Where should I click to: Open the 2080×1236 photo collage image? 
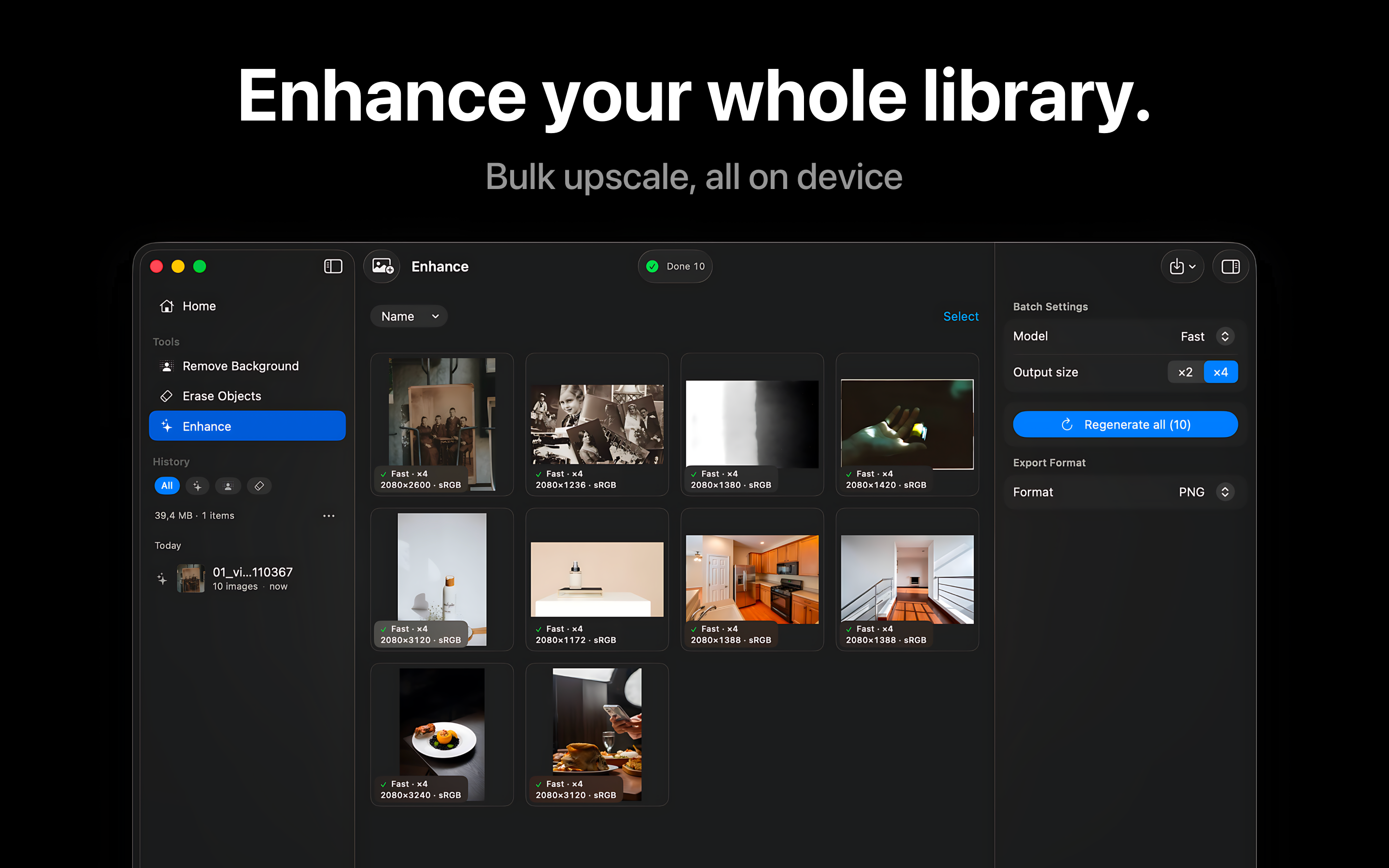pos(597,424)
